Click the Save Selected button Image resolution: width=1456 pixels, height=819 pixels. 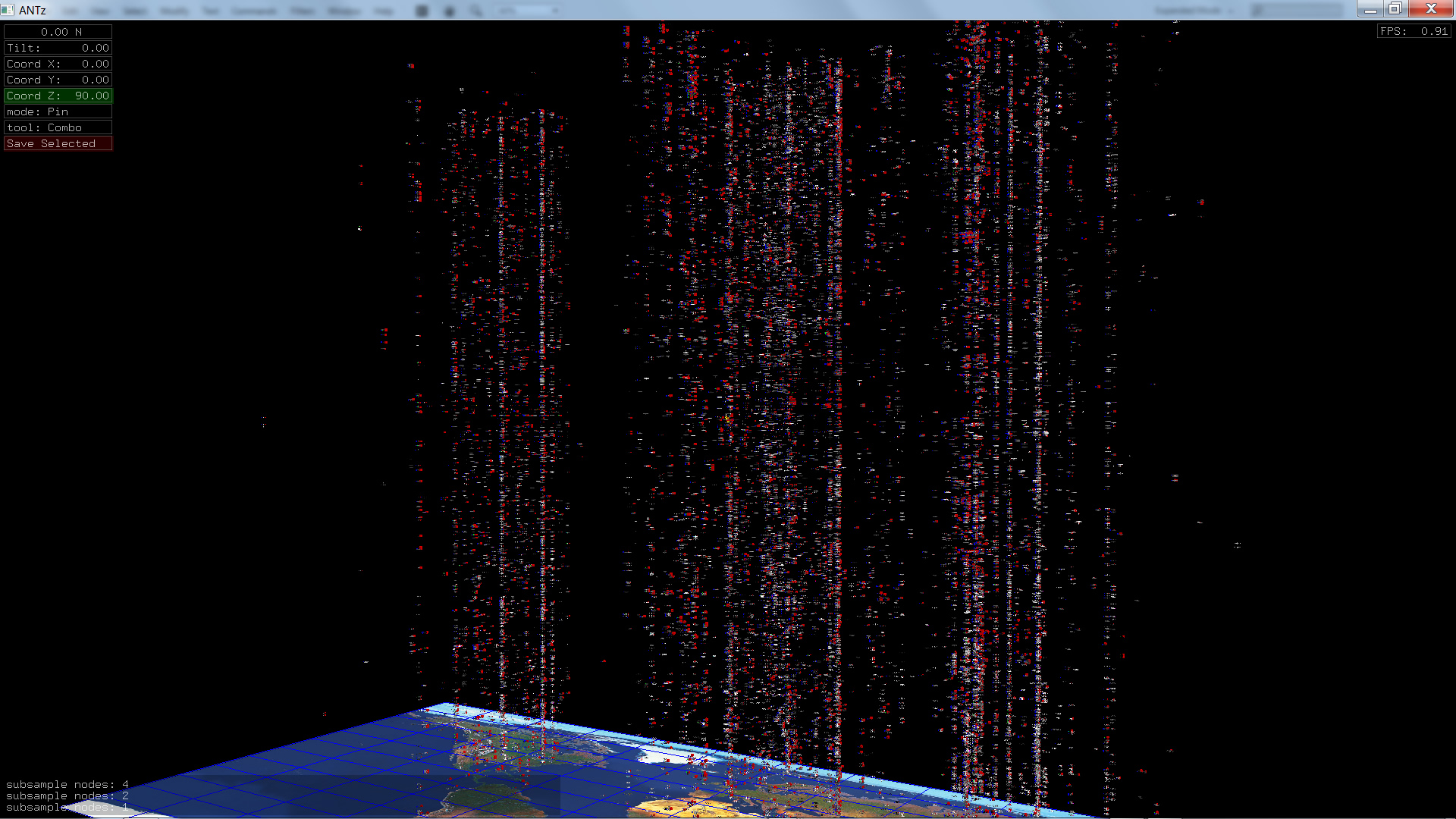(58, 143)
